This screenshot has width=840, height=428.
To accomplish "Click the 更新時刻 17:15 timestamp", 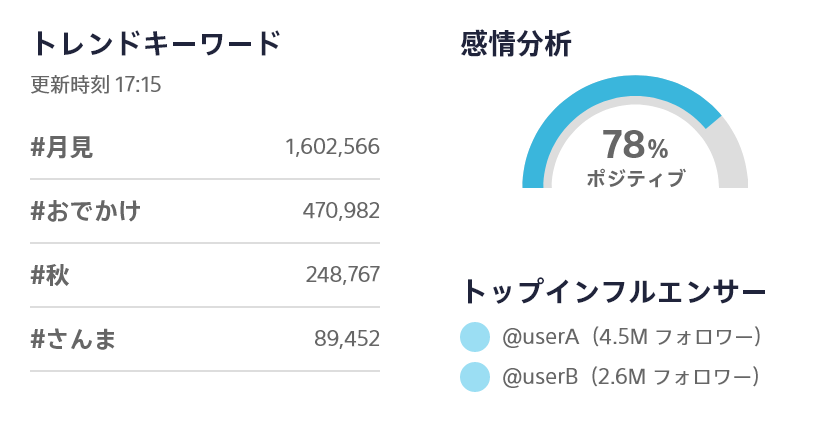I will [96, 85].
